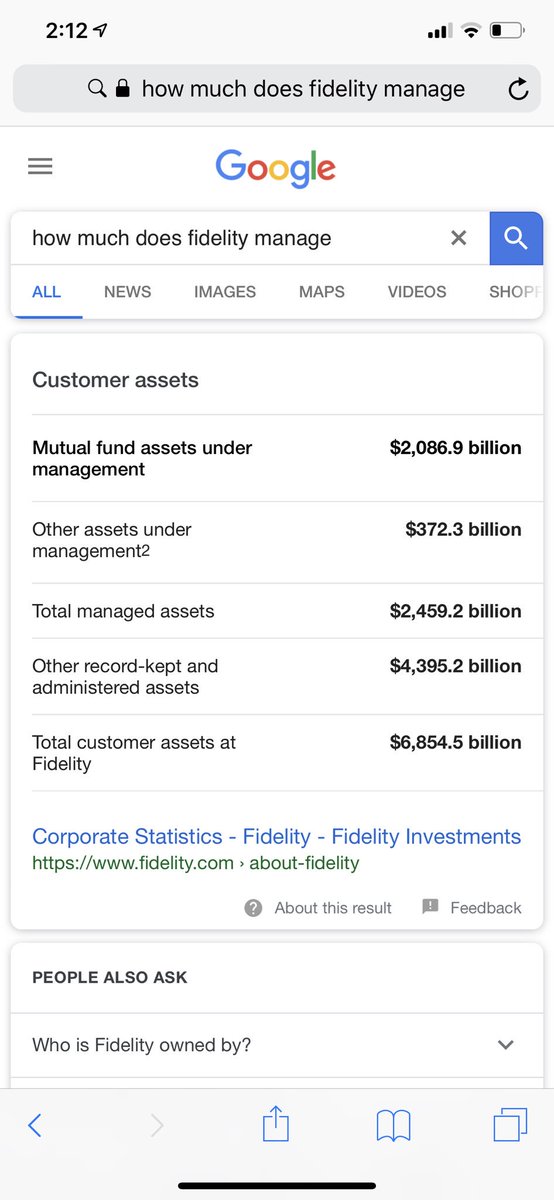This screenshot has width=554, height=1200.
Task: Tap the Safari address bar URL text
Action: (303, 89)
